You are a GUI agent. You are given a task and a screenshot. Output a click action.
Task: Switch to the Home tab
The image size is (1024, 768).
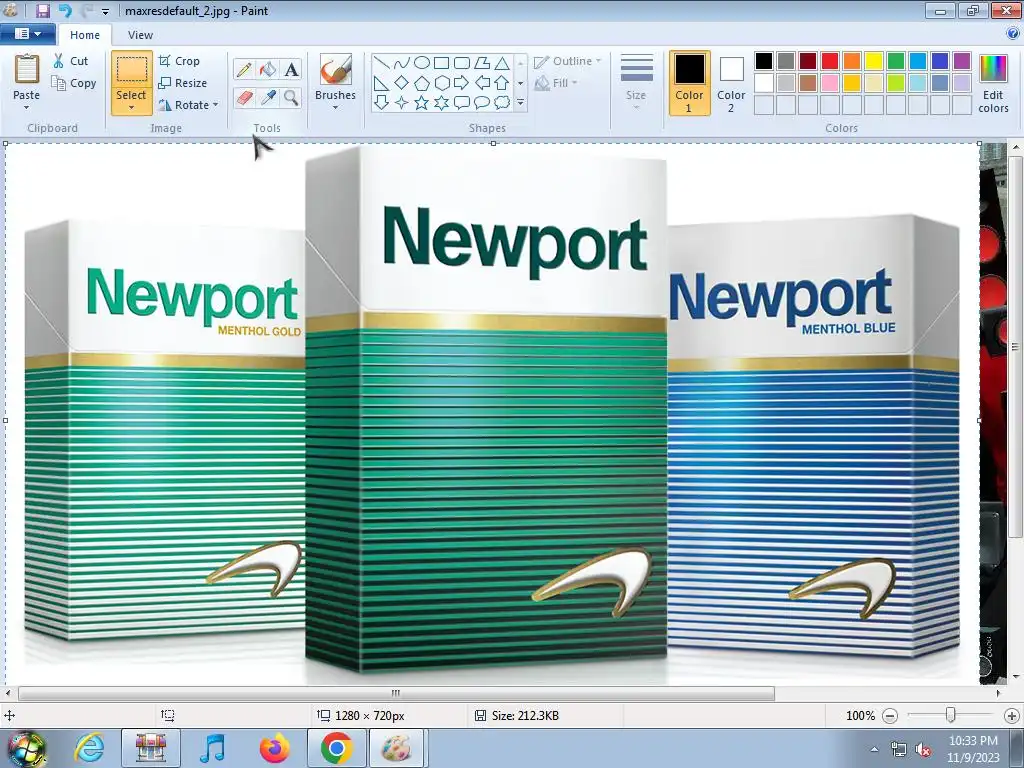click(x=85, y=35)
